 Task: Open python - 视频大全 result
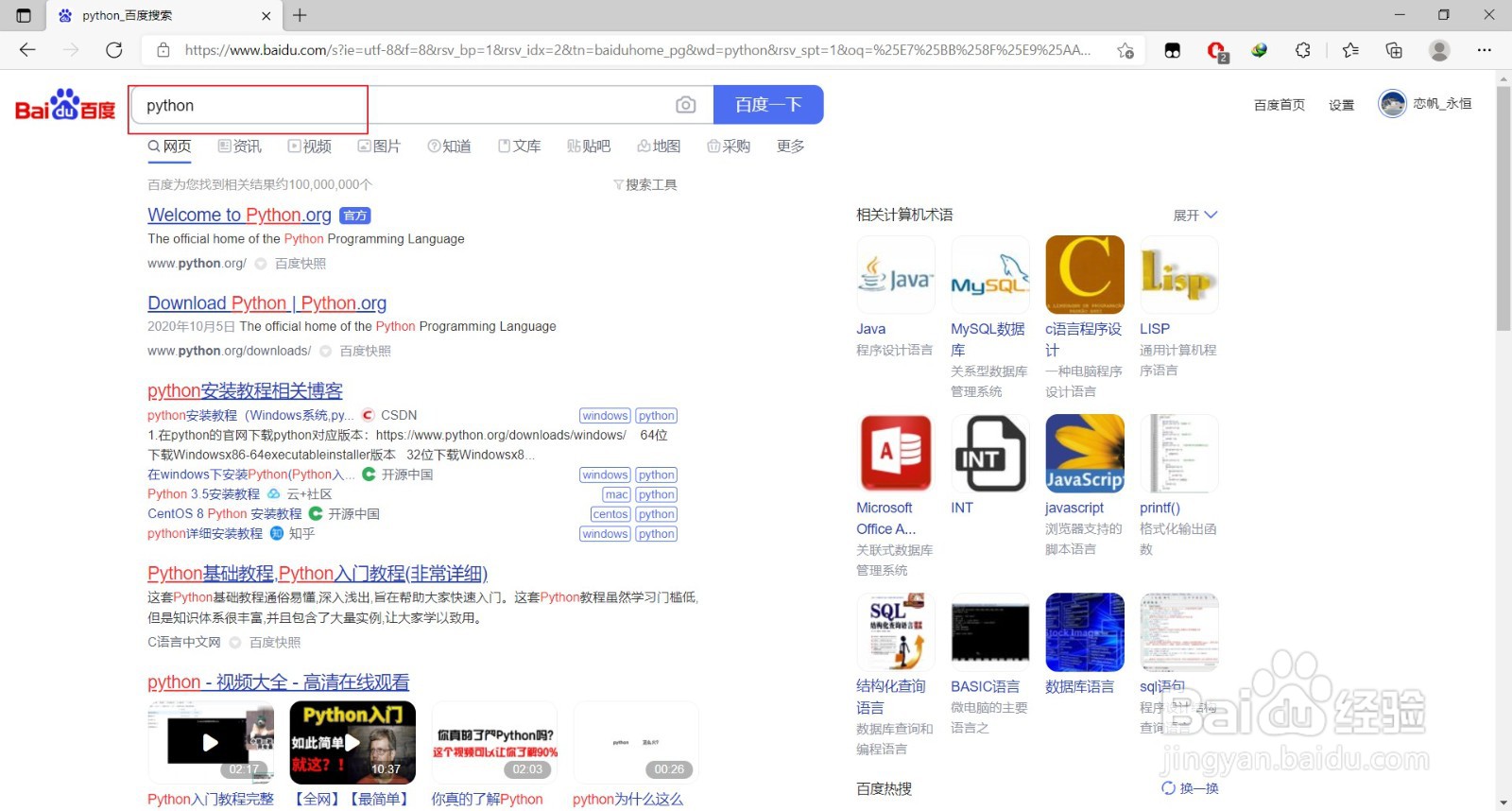click(278, 682)
